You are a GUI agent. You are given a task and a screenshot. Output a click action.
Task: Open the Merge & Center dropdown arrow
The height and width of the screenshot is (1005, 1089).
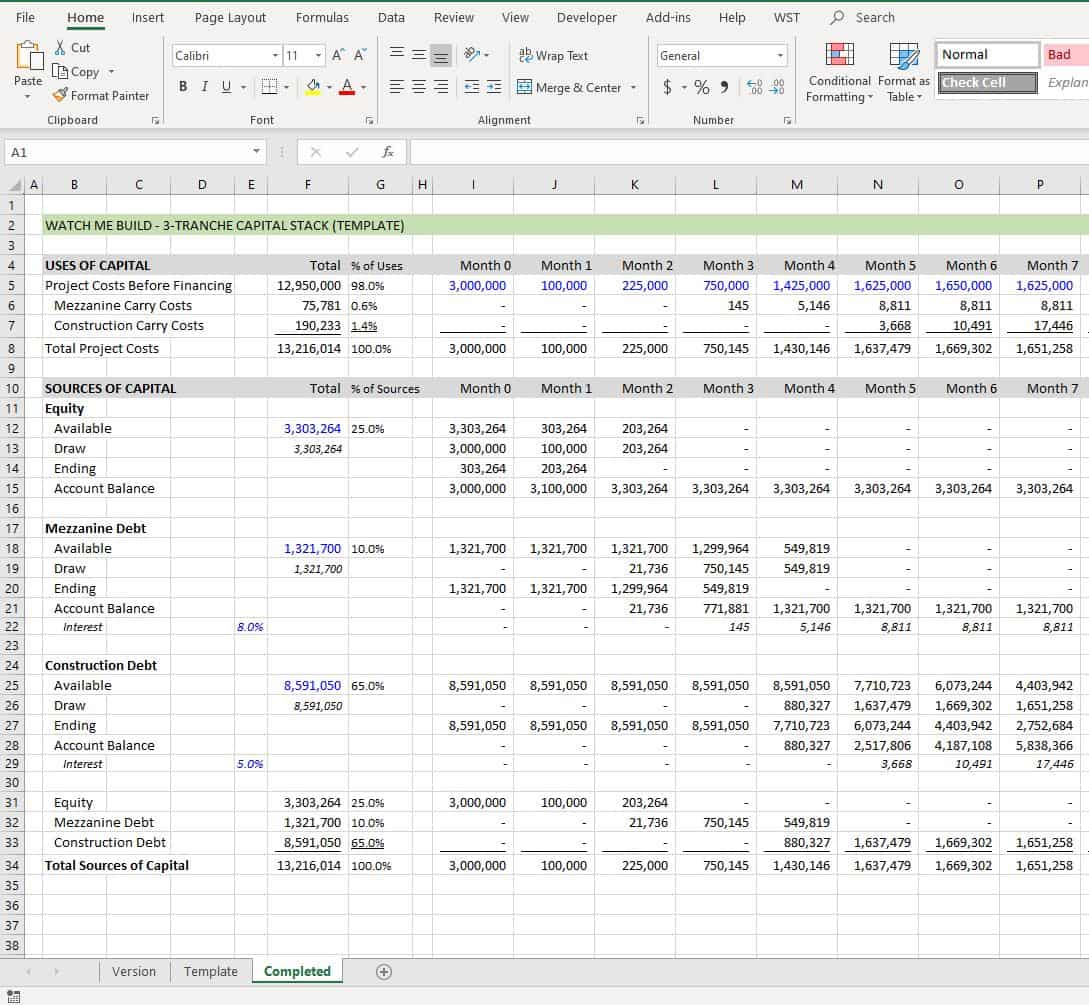(x=633, y=88)
